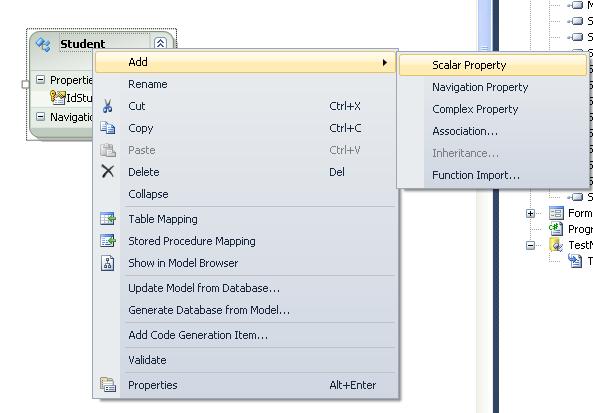Collapse the TestM tree node
593x413 pixels.
click(530, 245)
